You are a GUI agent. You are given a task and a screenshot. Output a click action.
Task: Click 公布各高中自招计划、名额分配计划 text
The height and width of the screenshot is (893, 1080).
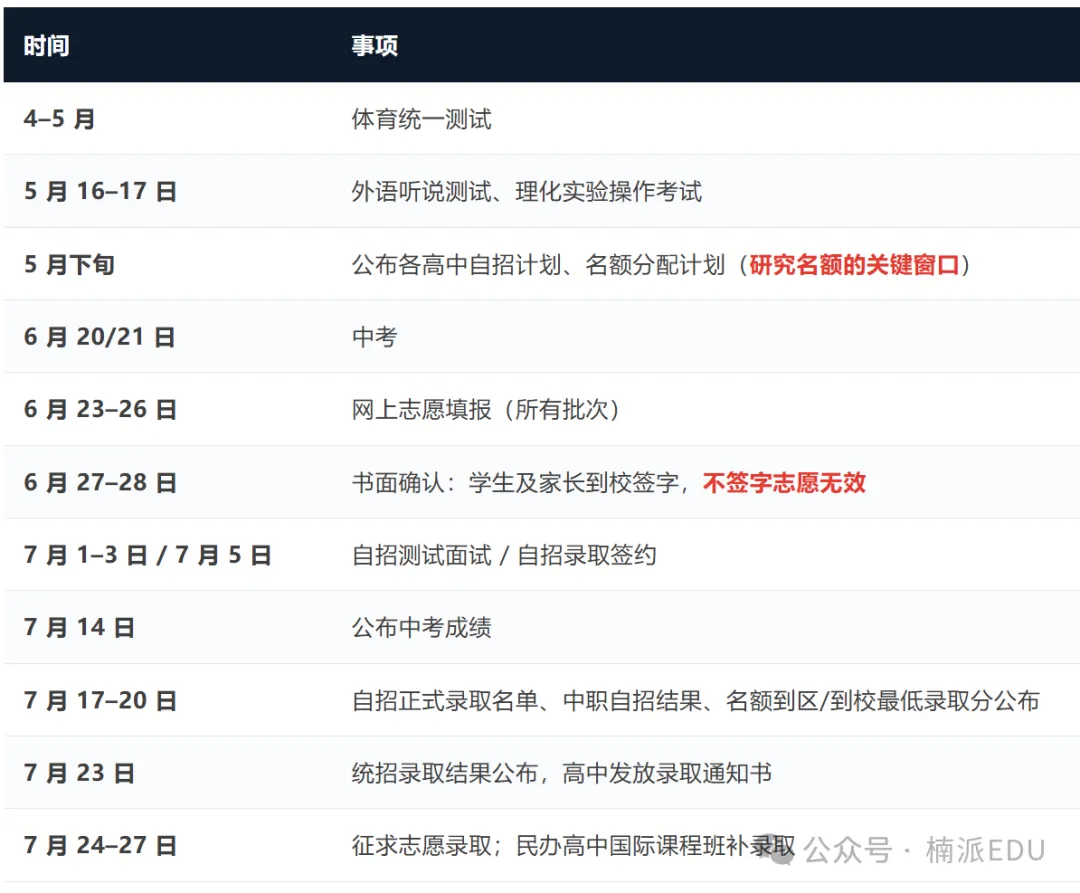[x=538, y=264]
